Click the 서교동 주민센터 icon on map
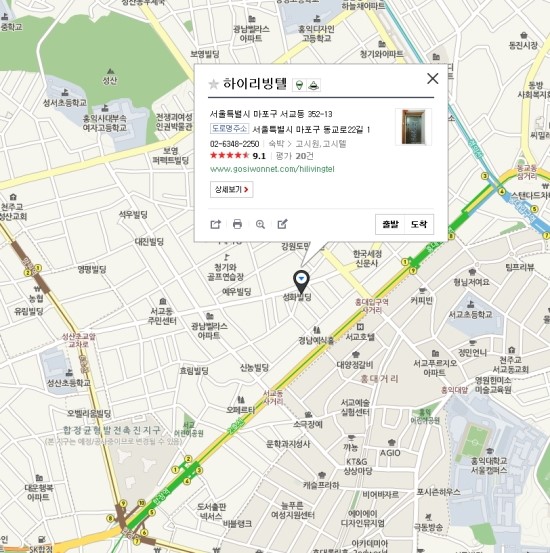Viewport: 550px width, 553px height. point(163,301)
